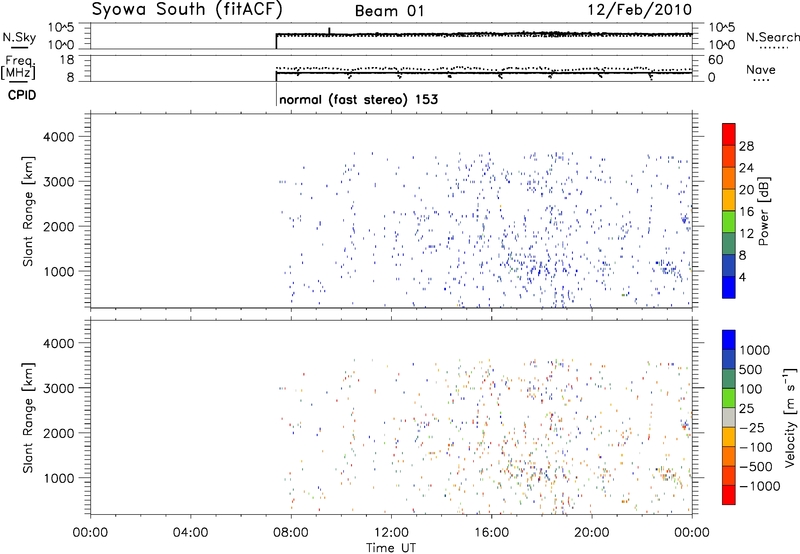Click the blue top of the velocity color bar
This screenshot has height=554, width=800.
[x=729, y=339]
